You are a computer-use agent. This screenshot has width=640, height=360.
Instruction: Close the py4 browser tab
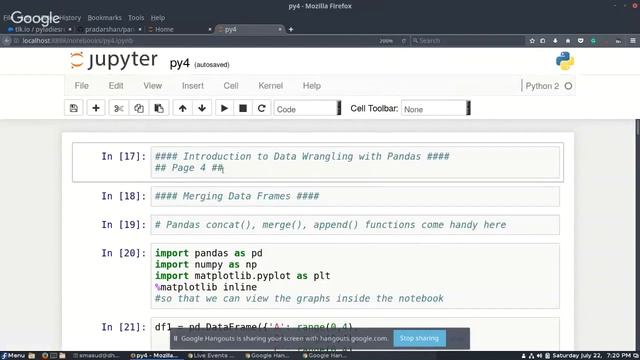[280, 29]
